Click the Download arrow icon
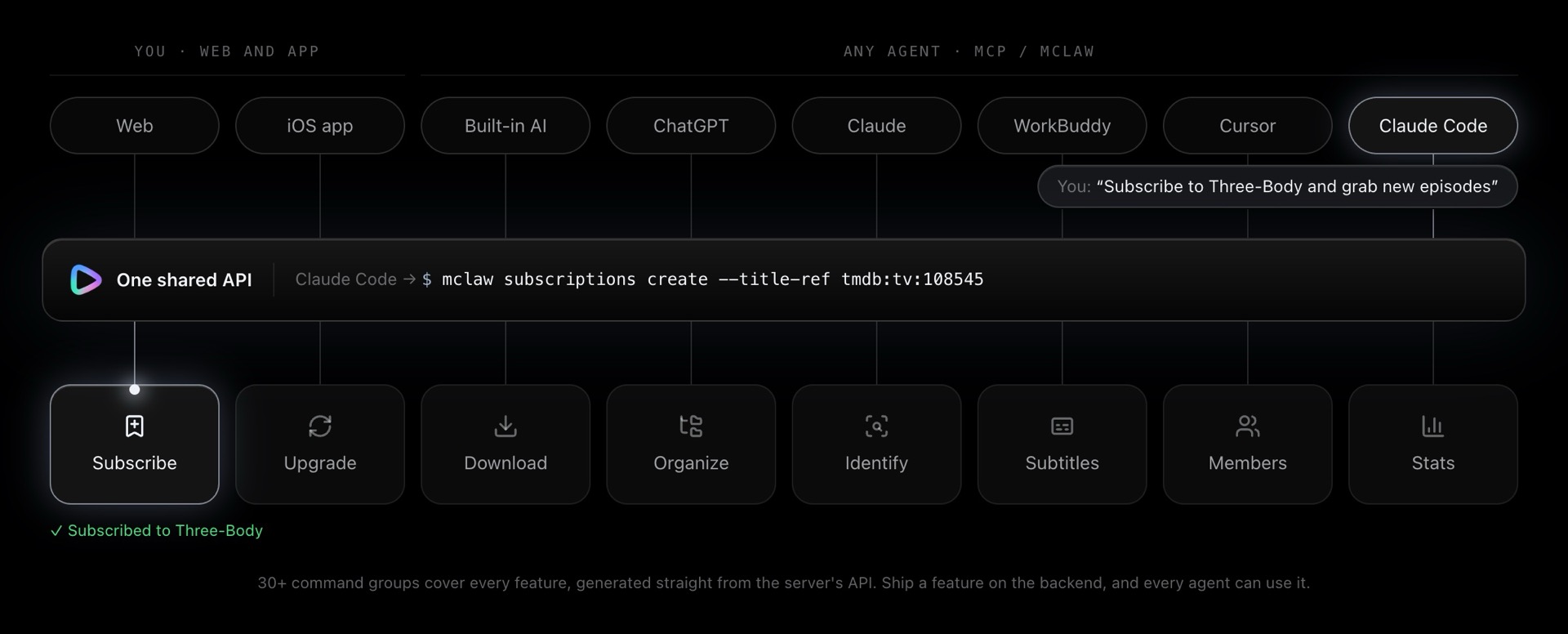 (x=506, y=426)
